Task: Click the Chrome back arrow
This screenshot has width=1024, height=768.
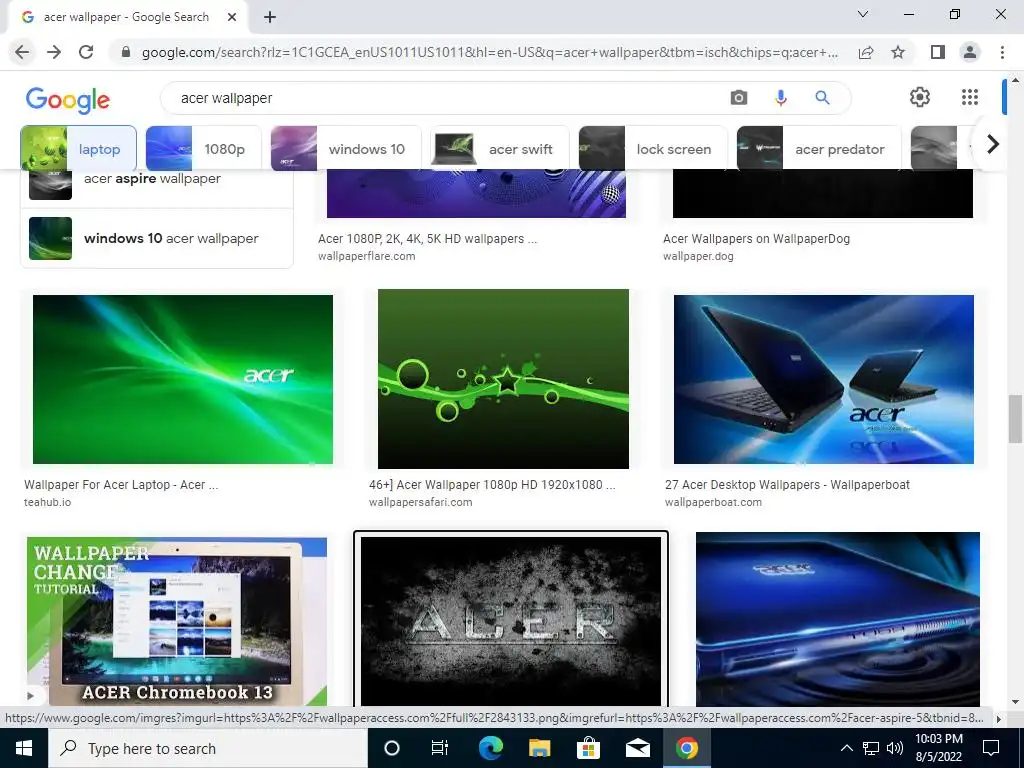Action: (x=22, y=52)
